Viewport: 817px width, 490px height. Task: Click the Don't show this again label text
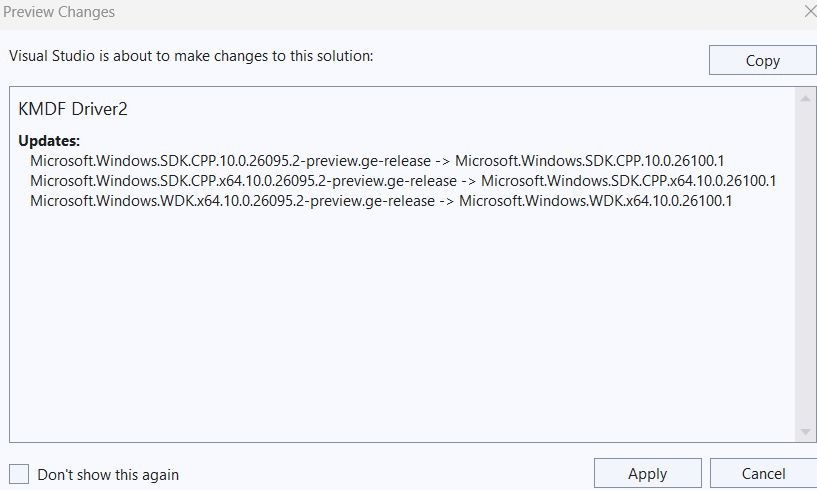(x=108, y=475)
